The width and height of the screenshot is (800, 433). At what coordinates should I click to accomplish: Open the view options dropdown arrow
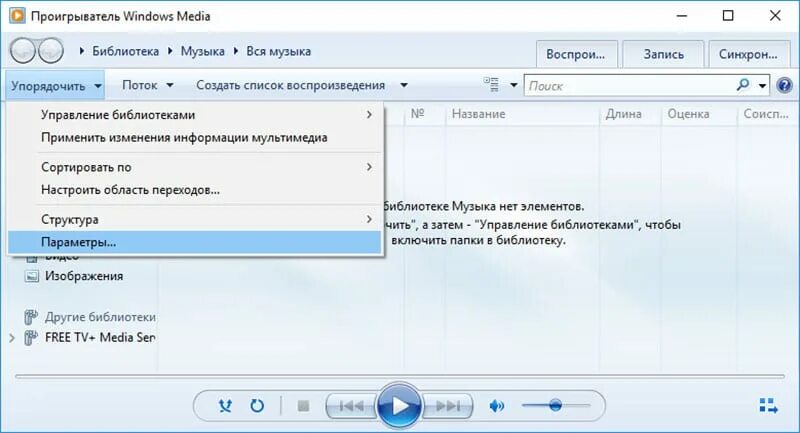coord(513,85)
